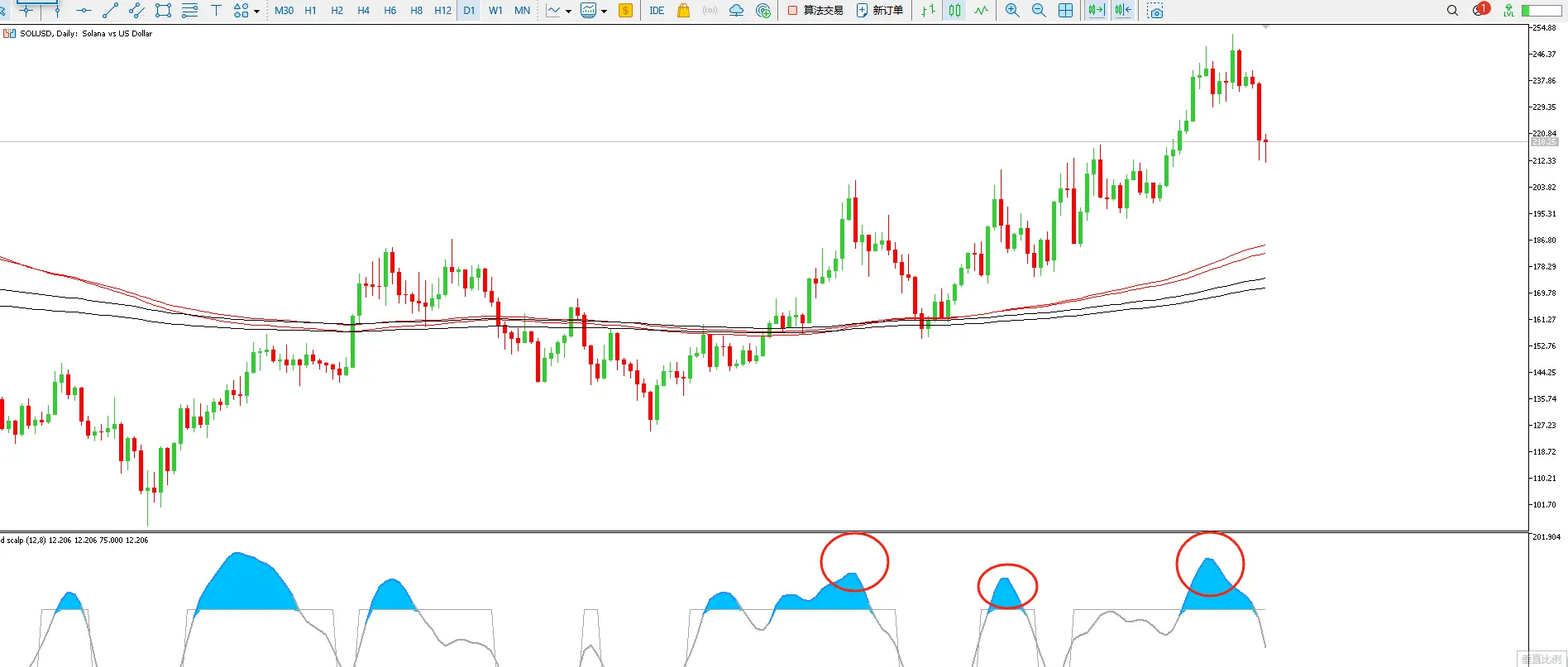Click the vertical scale button bottom-right
This screenshot has height=667, width=1568.
click(1542, 660)
